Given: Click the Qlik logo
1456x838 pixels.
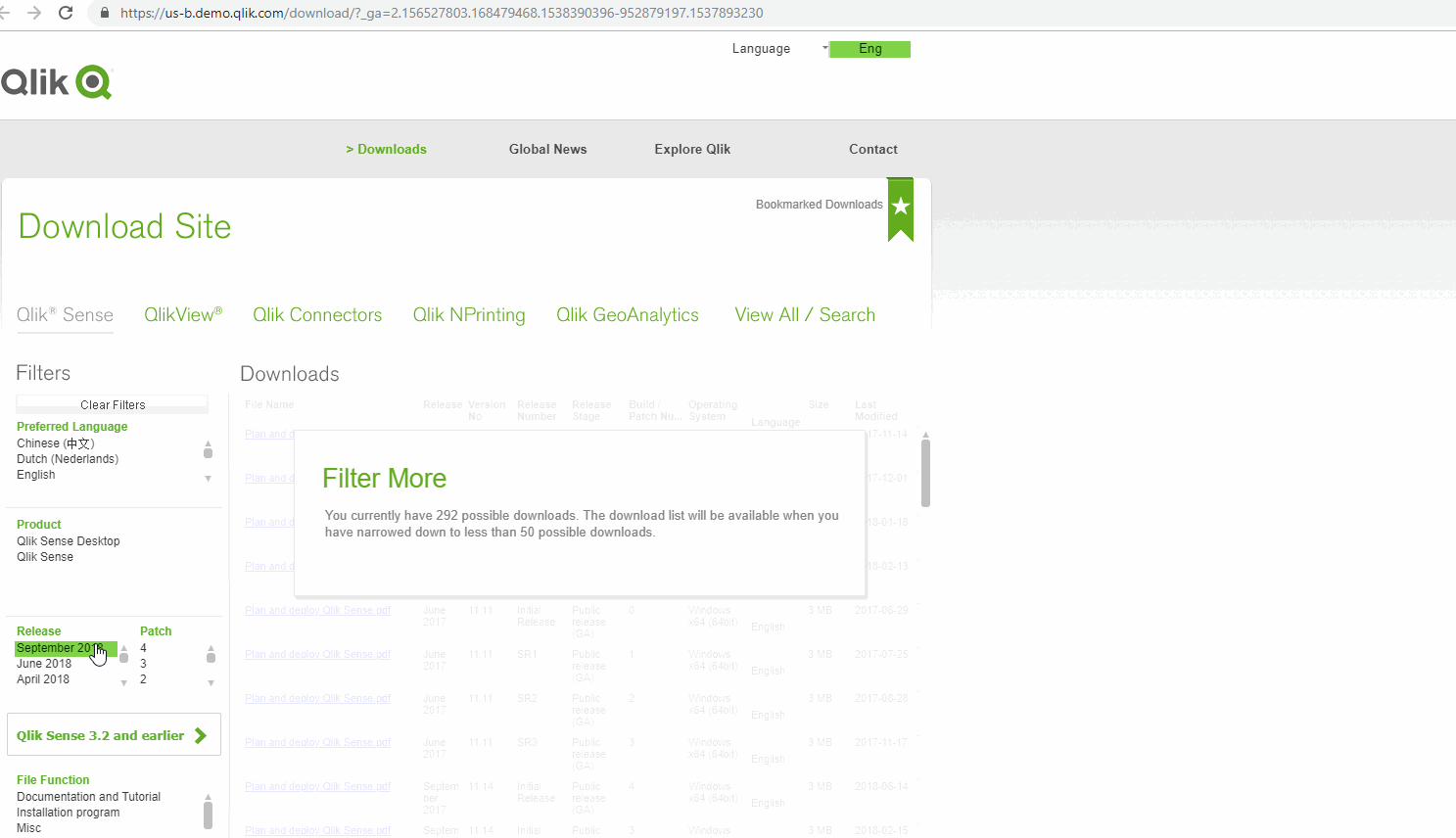Looking at the screenshot, I should pyautogui.click(x=57, y=82).
